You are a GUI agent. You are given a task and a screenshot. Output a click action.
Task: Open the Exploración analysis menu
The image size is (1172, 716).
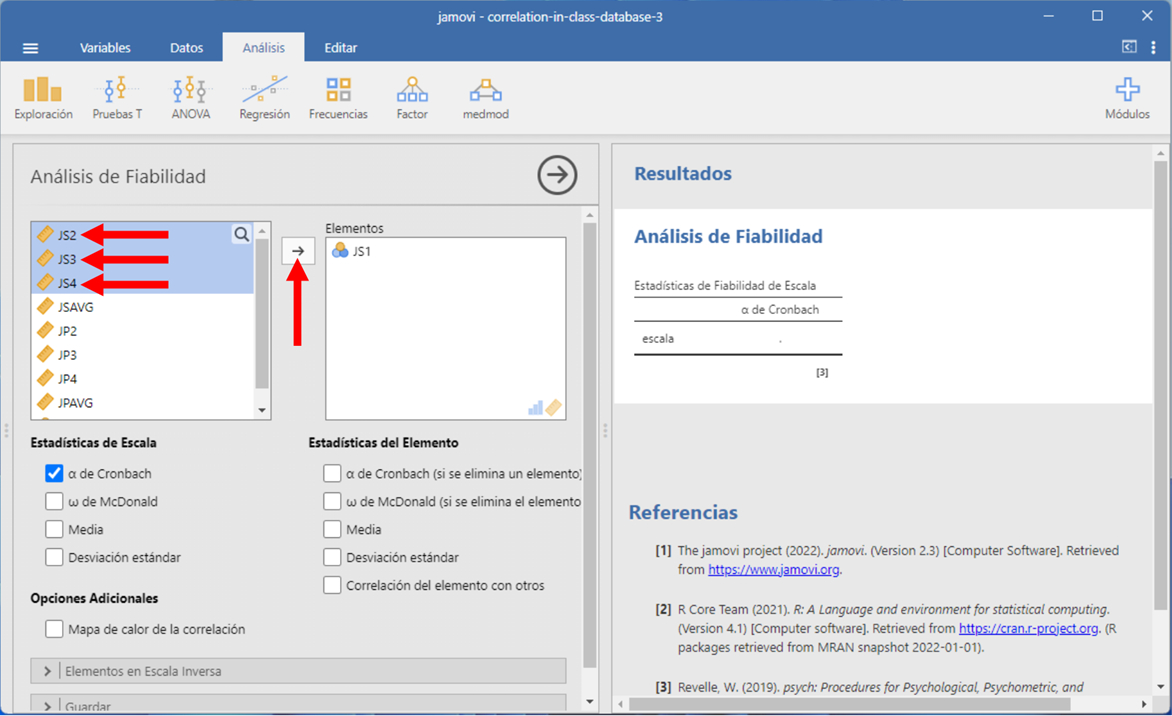pyautogui.click(x=43, y=99)
